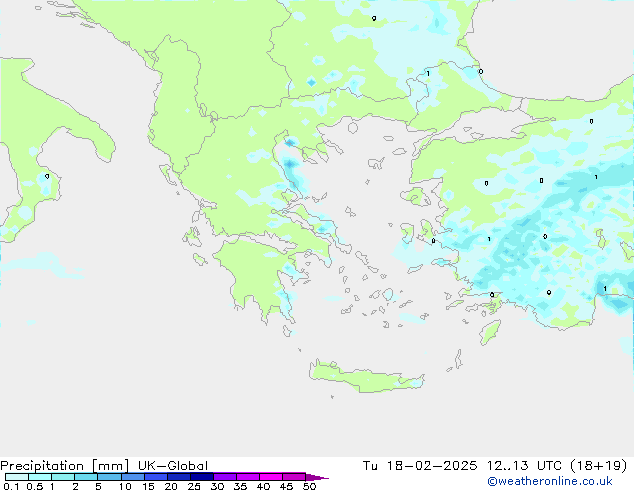Click the 15–20 mm blue legend swatch

[x=156, y=477]
